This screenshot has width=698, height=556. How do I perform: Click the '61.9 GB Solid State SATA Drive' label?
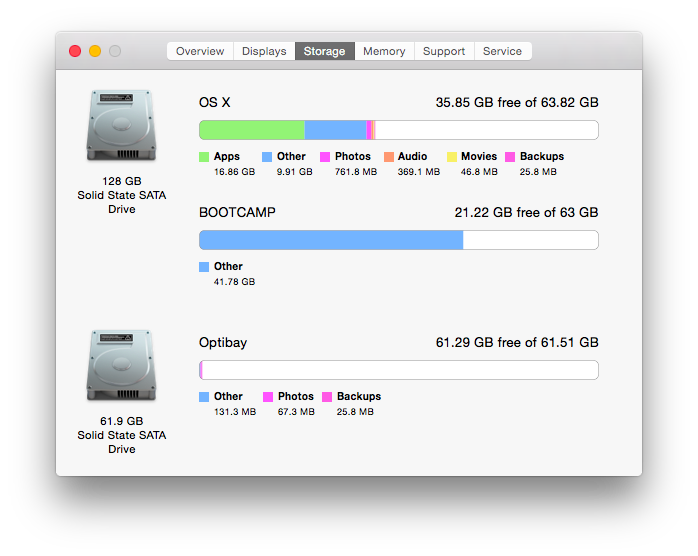[x=122, y=435]
